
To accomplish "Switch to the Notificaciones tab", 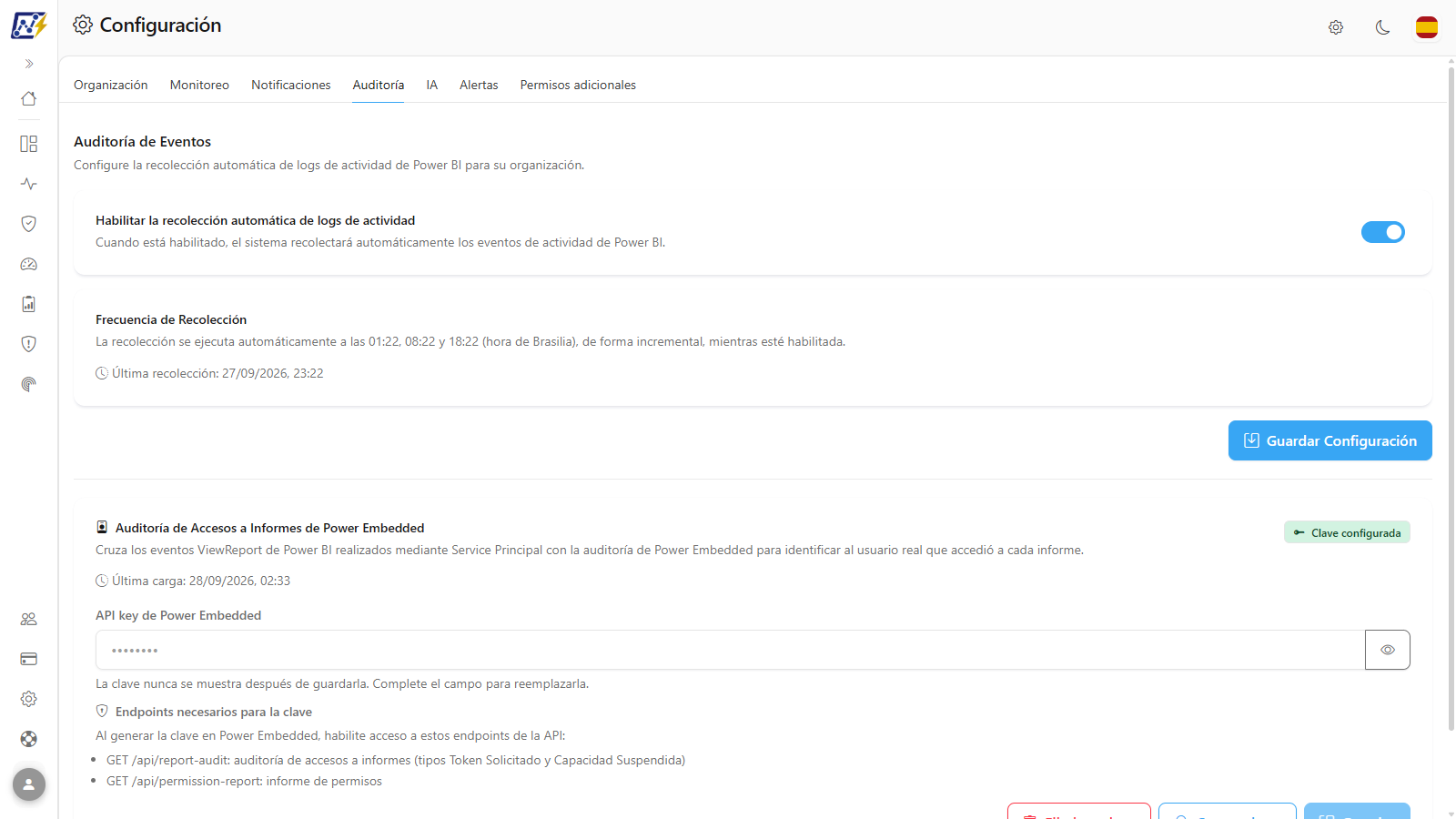I will point(291,85).
